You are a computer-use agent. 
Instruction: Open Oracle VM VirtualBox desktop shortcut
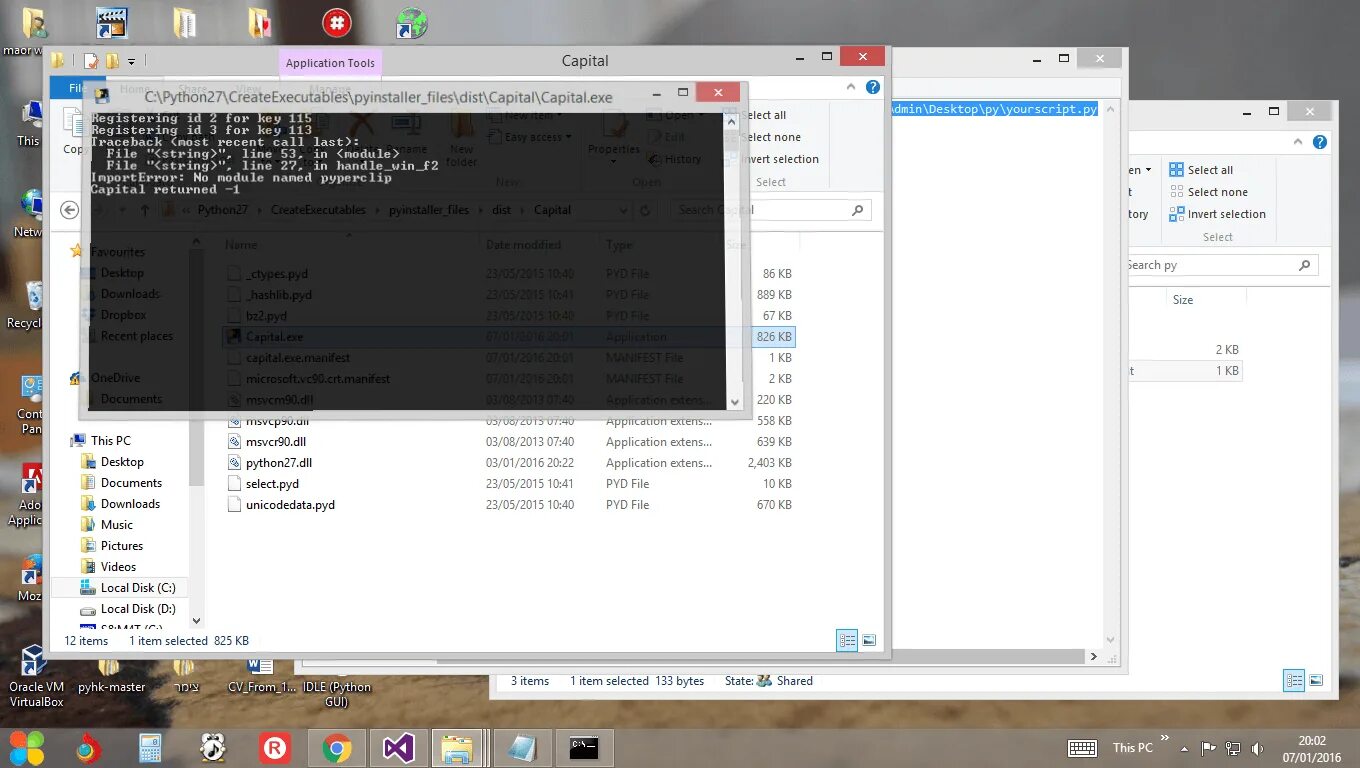click(36, 677)
